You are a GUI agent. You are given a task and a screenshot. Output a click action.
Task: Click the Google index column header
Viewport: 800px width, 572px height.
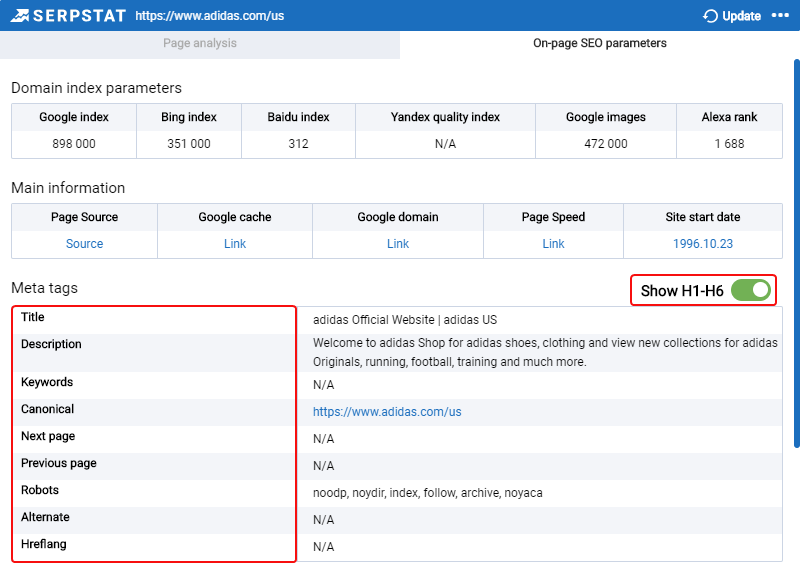(x=74, y=117)
